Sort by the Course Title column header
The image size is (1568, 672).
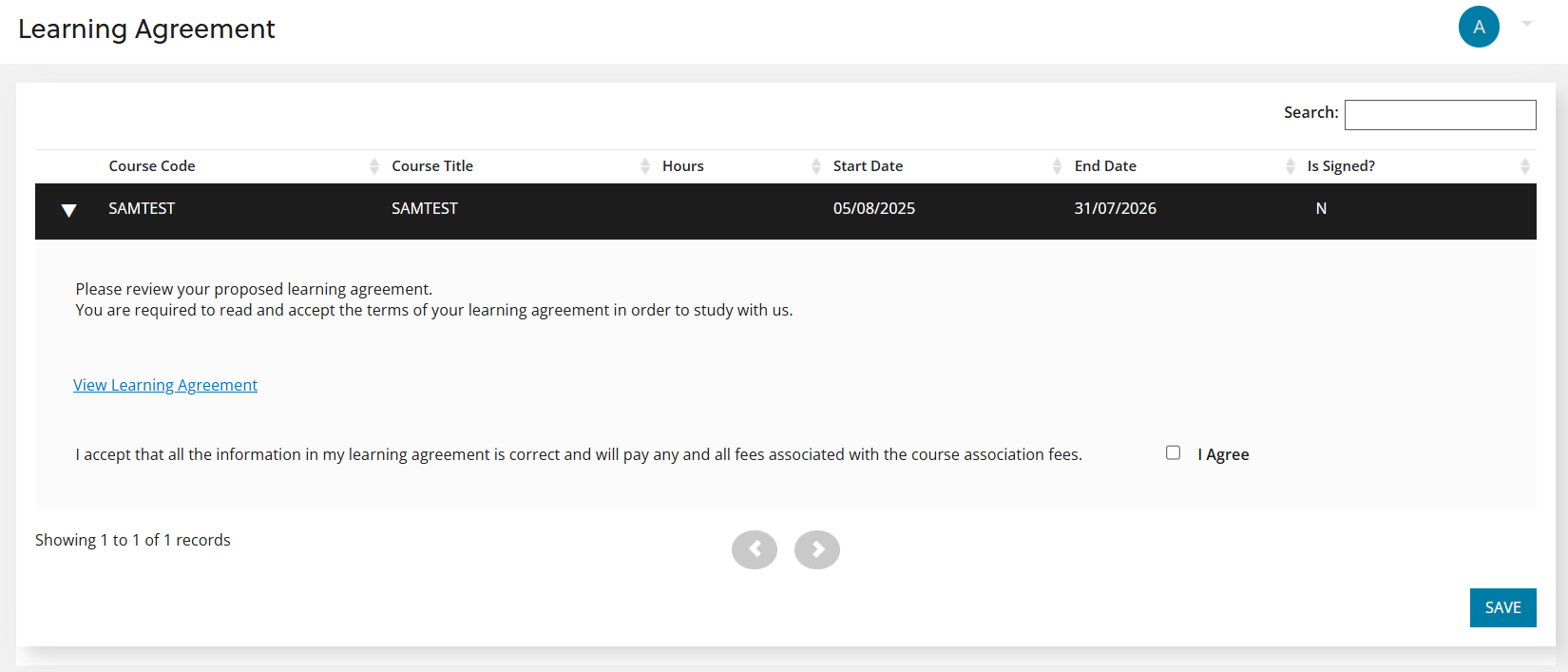[432, 166]
